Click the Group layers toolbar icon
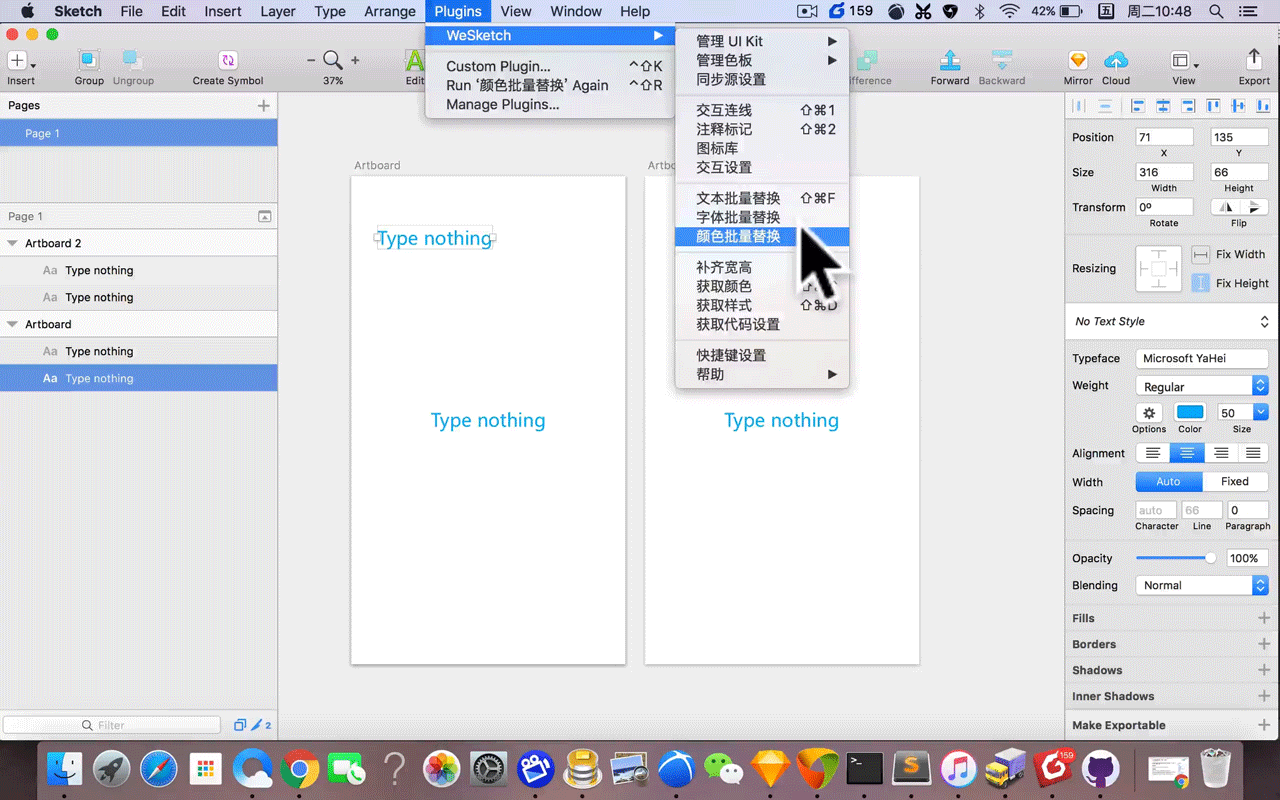Viewport: 1280px width, 800px height. point(89,61)
